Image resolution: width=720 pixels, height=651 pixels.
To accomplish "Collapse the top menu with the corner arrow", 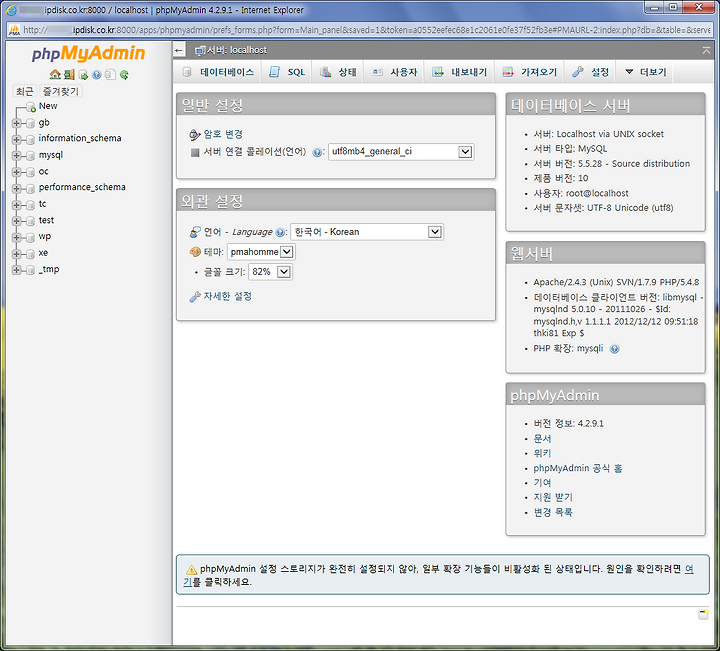I will click(706, 50).
